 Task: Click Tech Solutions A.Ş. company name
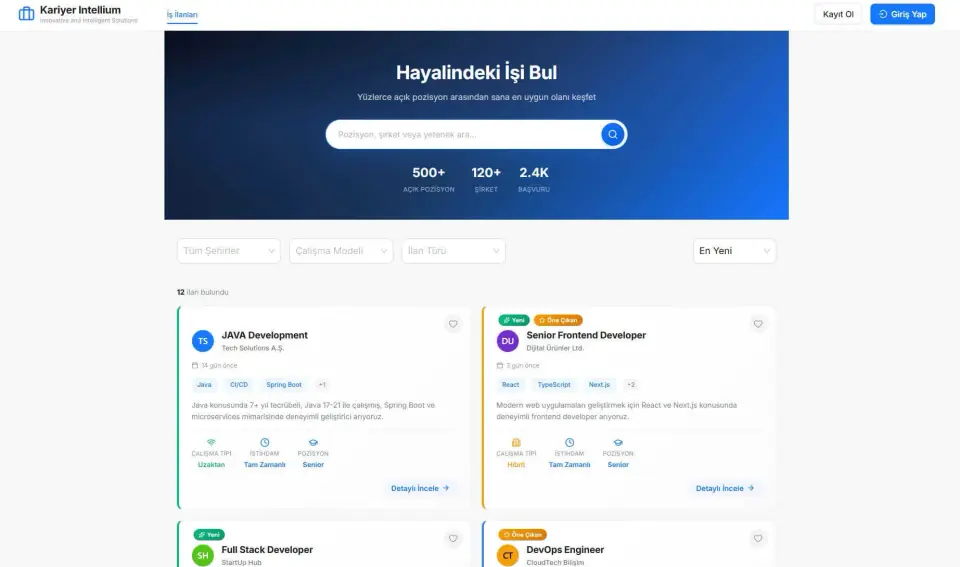[x=253, y=348]
